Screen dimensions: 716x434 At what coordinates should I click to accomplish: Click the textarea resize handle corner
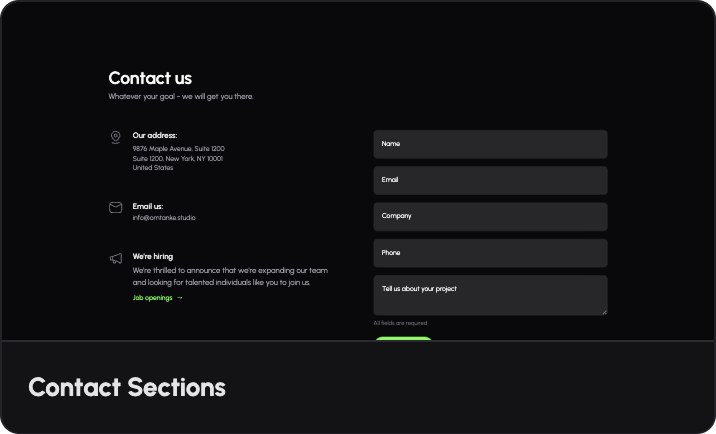click(604, 312)
